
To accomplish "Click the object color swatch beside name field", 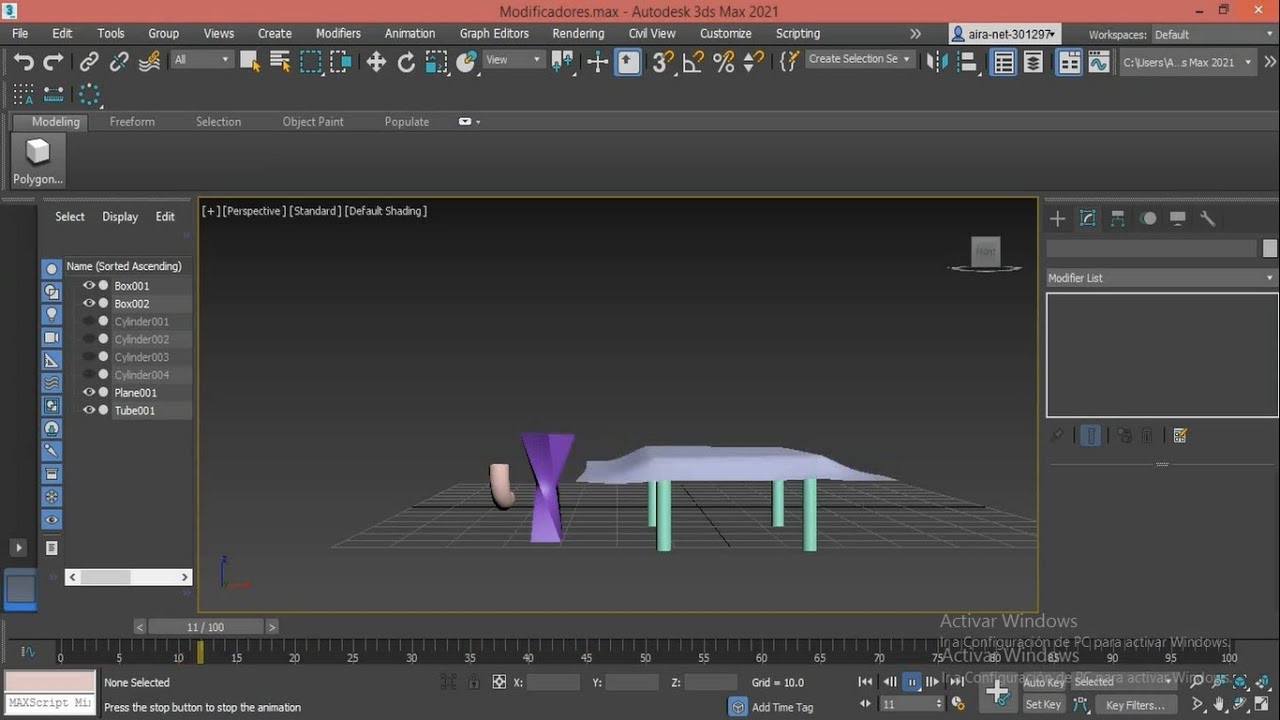I will pyautogui.click(x=1270, y=249).
